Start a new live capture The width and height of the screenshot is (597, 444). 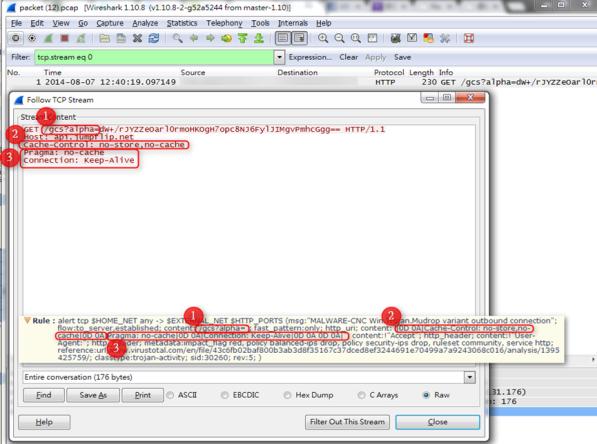[x=48, y=38]
